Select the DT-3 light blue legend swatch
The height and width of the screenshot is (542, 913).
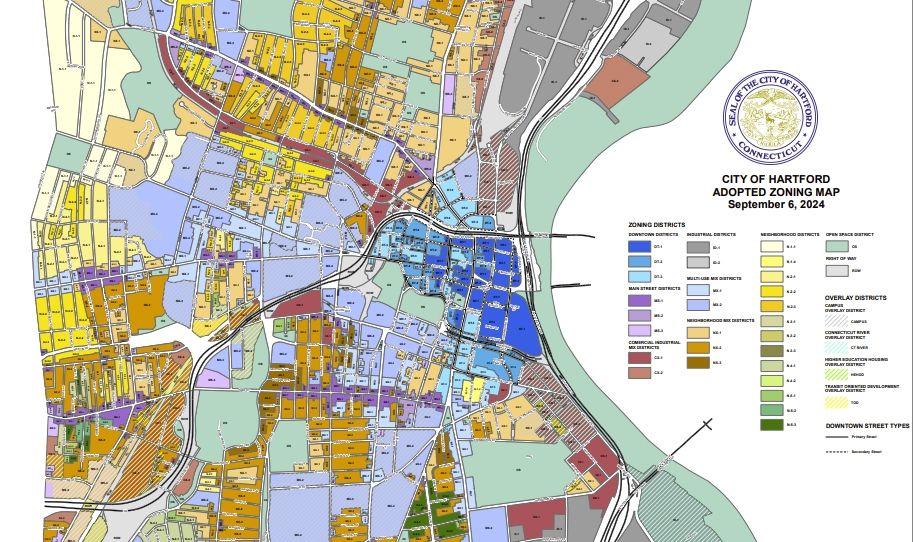coord(639,277)
